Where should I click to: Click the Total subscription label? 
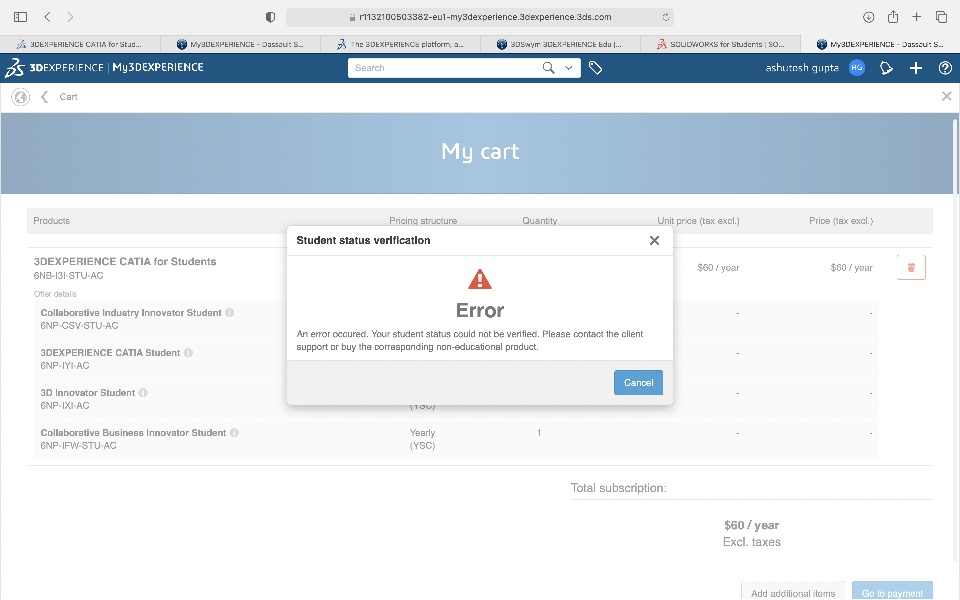click(618, 488)
